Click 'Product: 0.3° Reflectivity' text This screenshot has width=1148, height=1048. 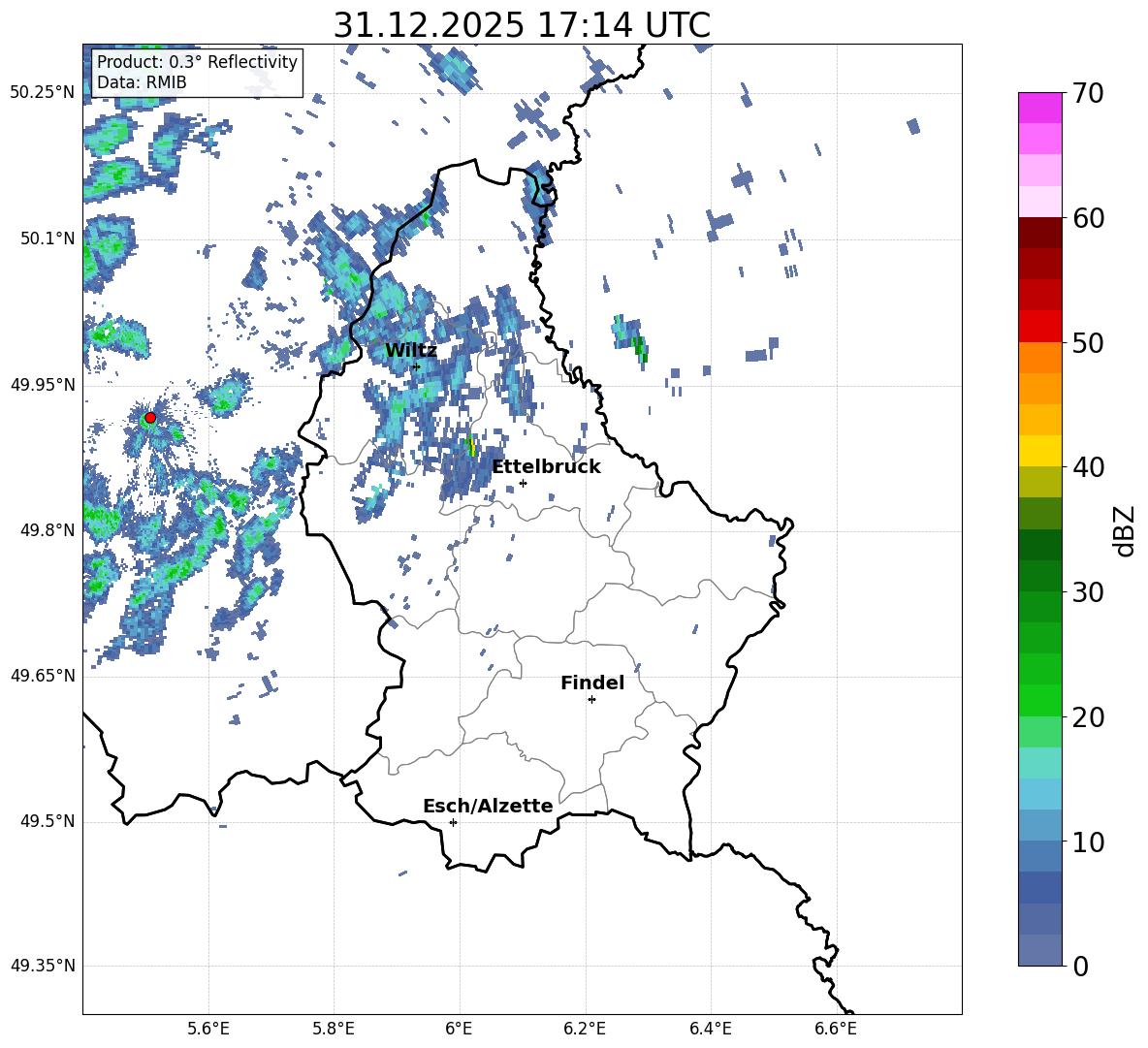click(197, 62)
